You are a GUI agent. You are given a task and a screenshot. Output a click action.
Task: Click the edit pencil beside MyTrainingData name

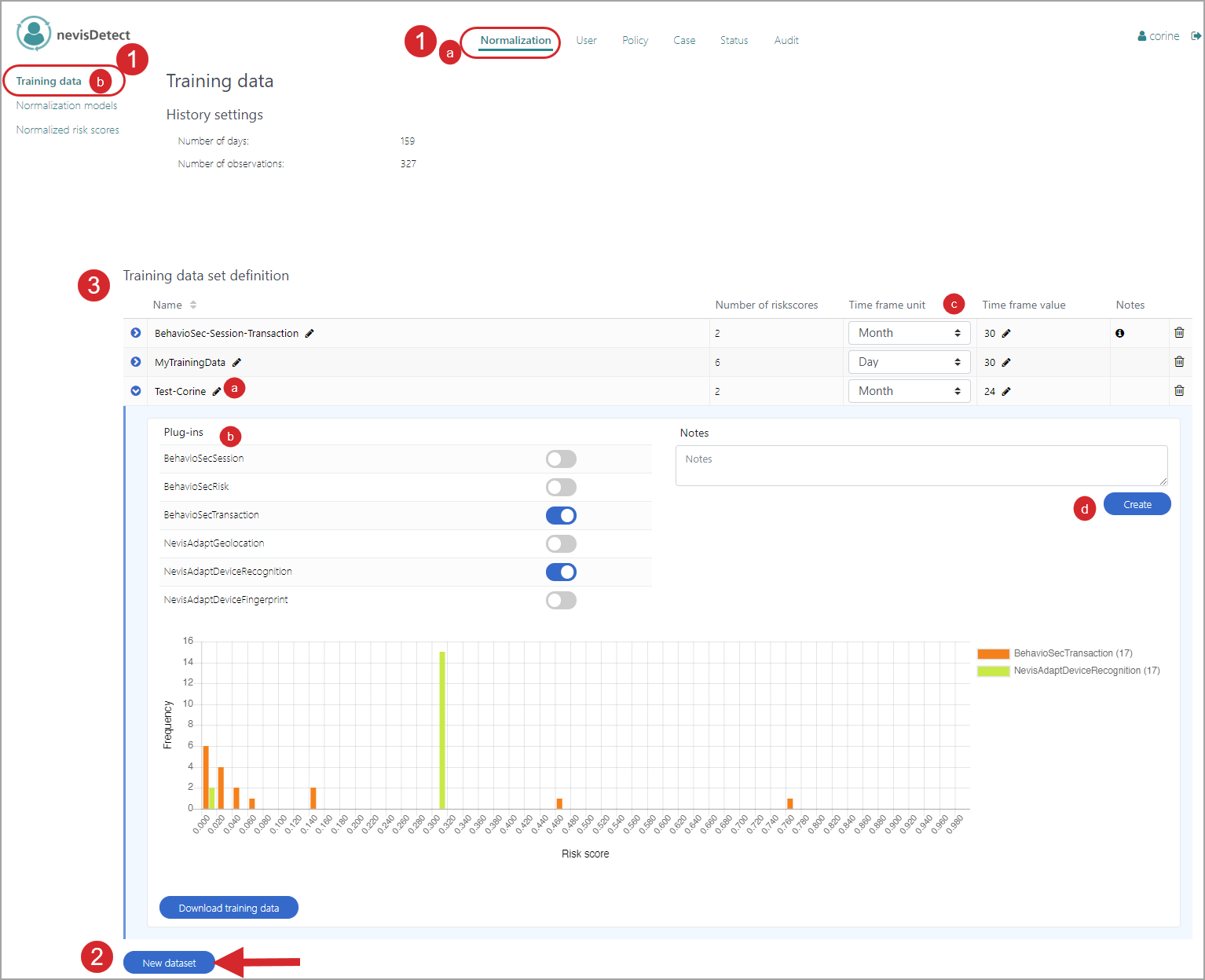tap(236, 363)
